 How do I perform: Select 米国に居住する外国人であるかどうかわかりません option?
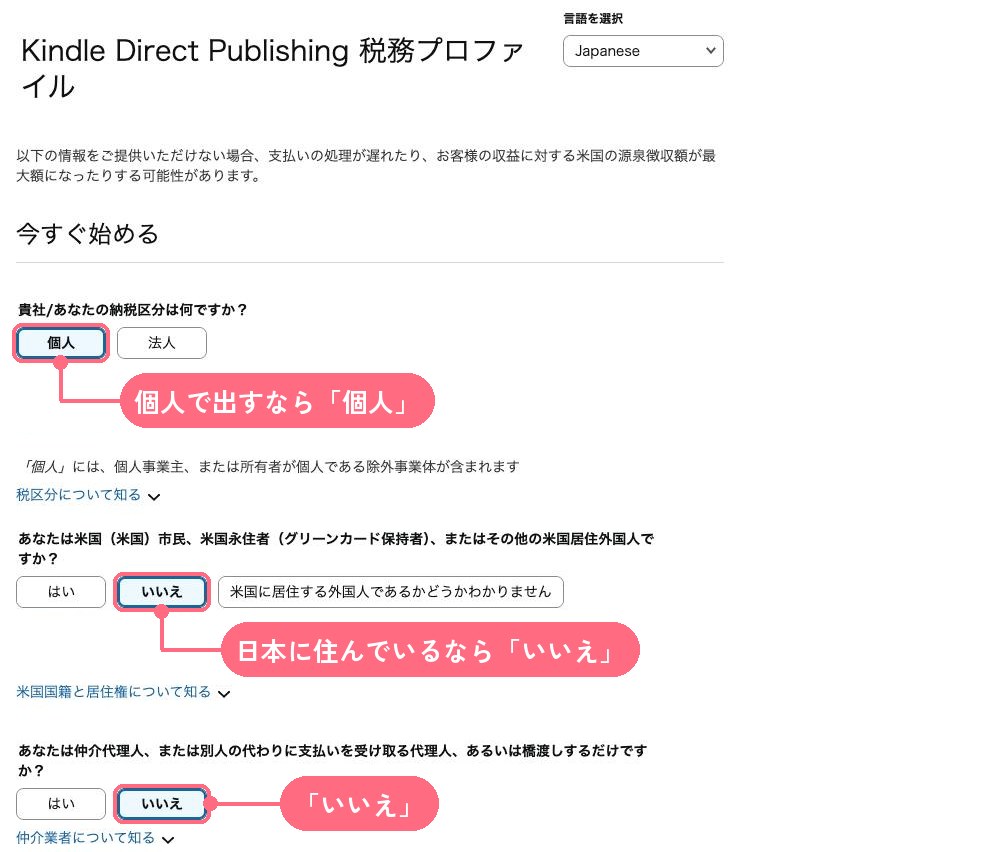390,592
